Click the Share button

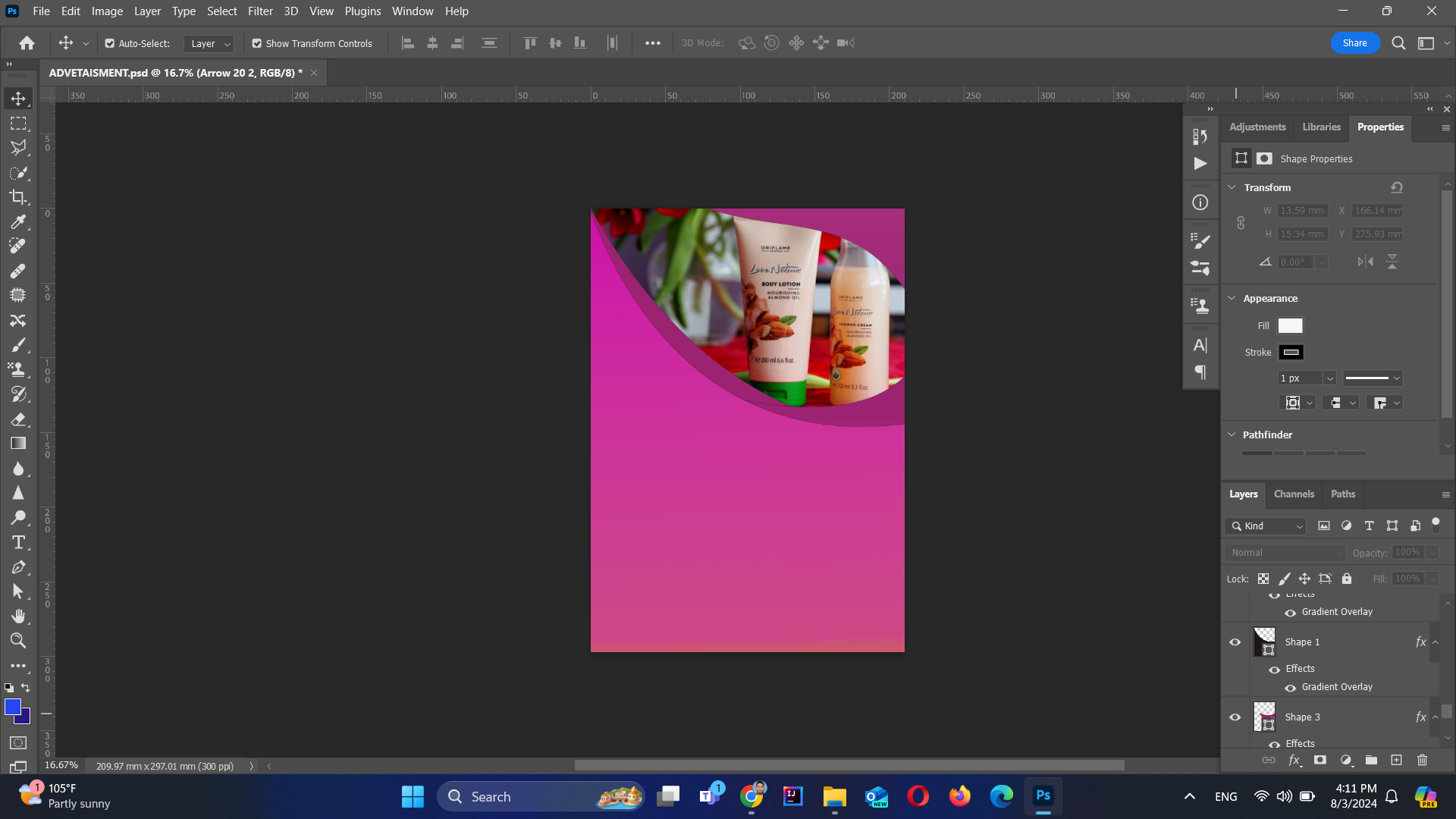point(1354,43)
